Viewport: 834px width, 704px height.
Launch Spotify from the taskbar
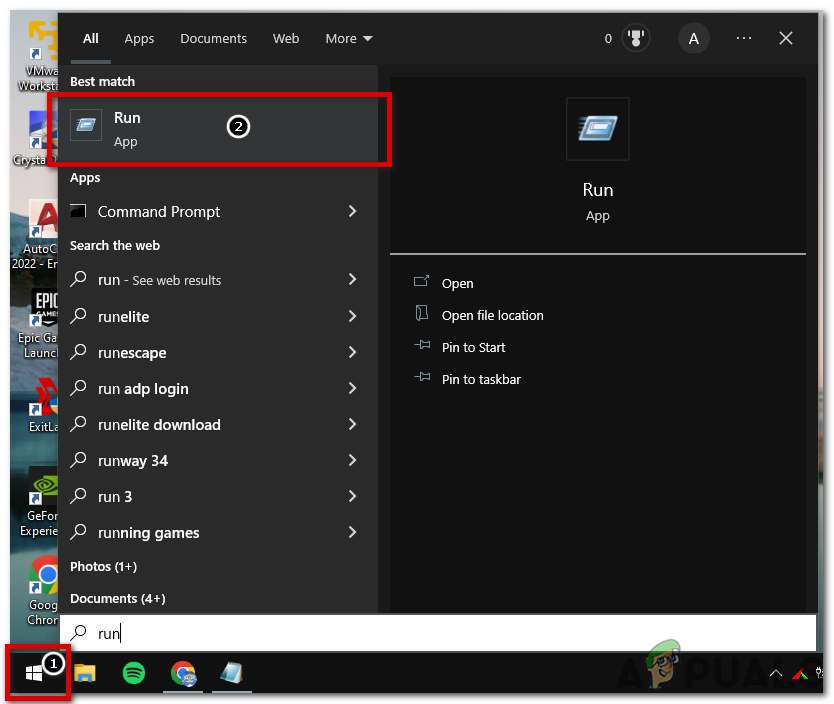pos(134,674)
